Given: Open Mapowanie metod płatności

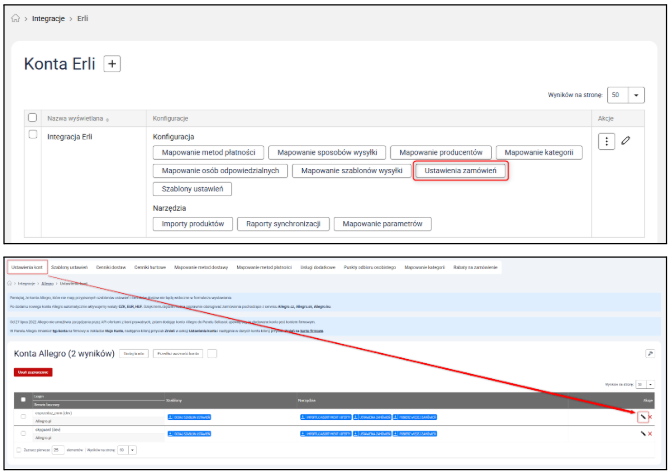Looking at the screenshot, I should pyautogui.click(x=208, y=152).
